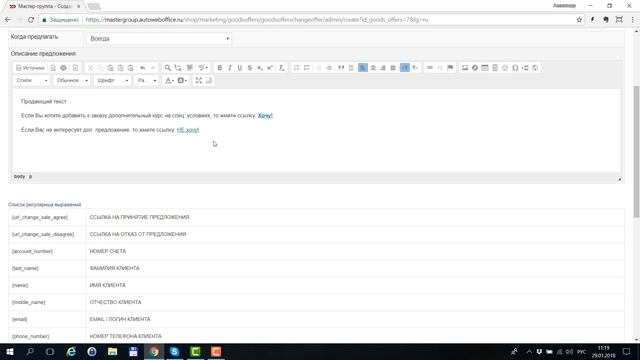The width and height of the screenshot is (640, 360).
Task: Open Skype from the taskbar
Action: click(175, 351)
